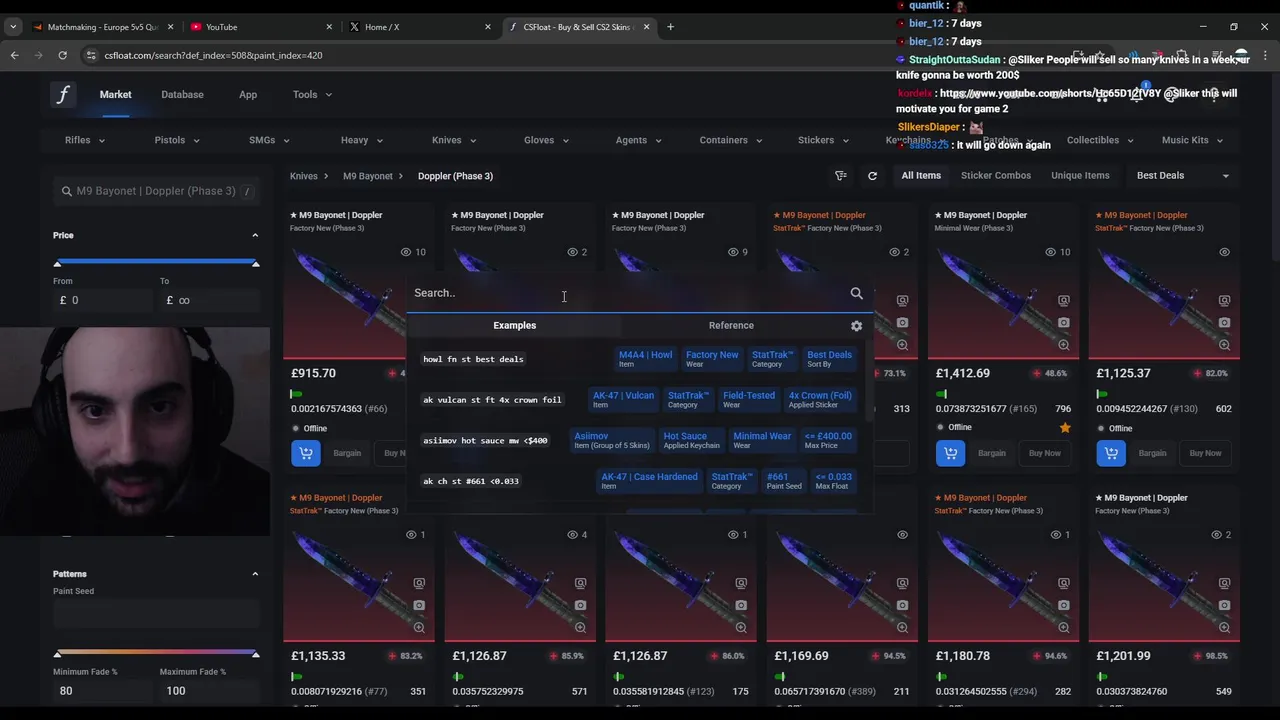Viewport: 1280px width, 720px height.
Task: Click screenshot camera icon on £1,125.37 card
Action: click(1224, 322)
